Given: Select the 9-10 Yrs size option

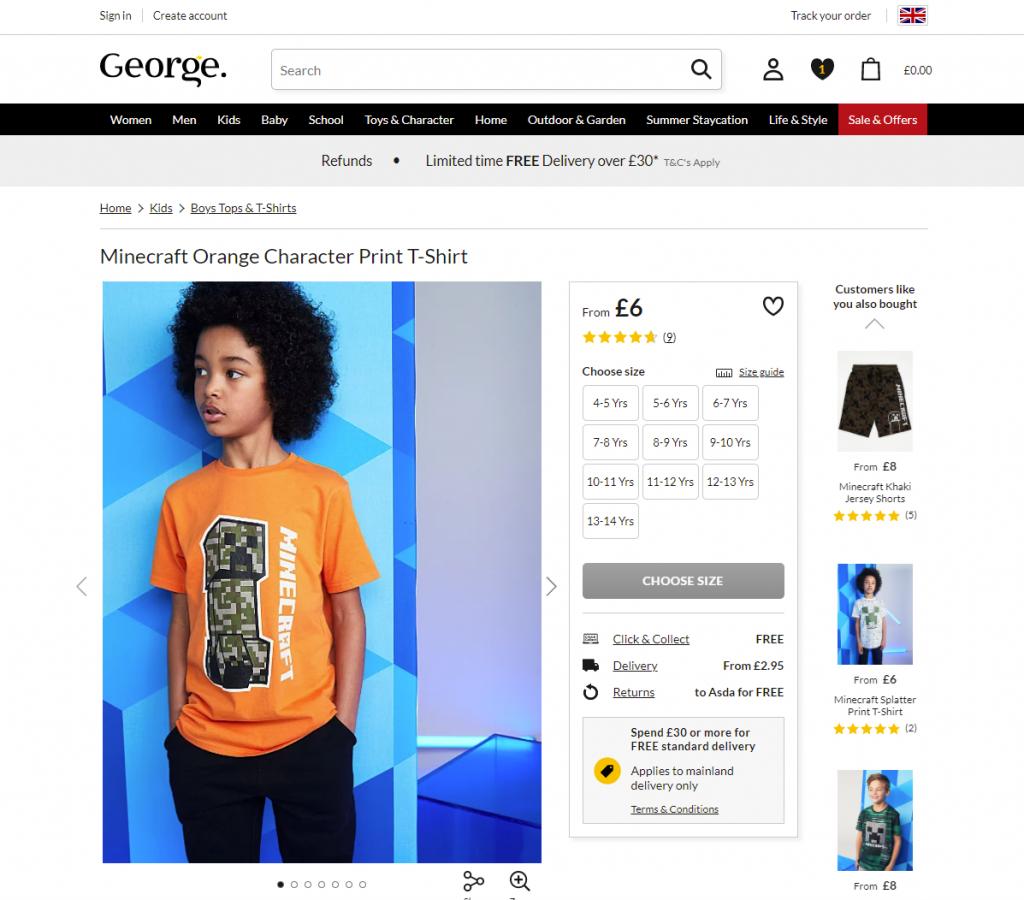Looking at the screenshot, I should (730, 442).
